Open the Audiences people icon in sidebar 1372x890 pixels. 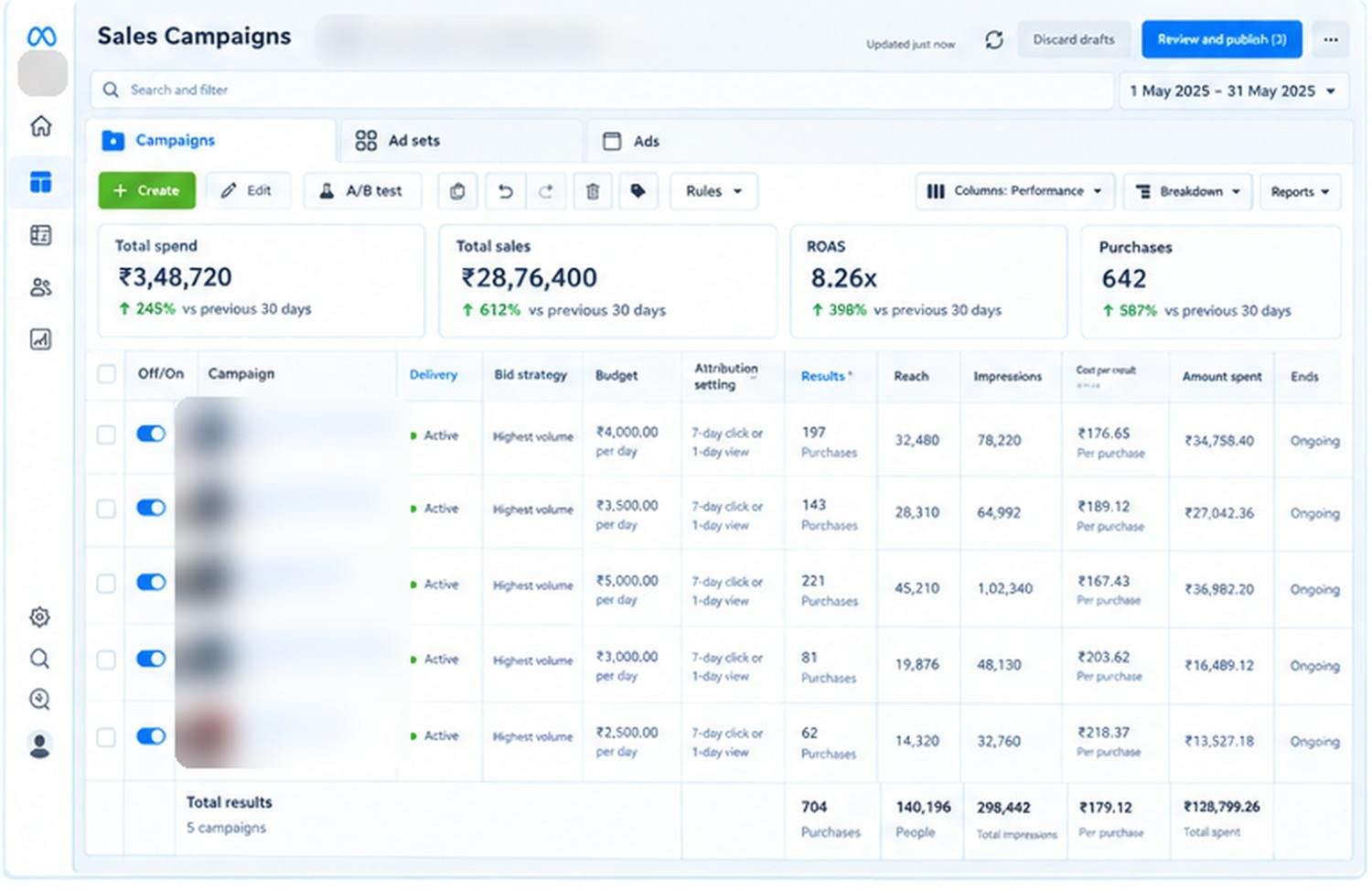click(x=41, y=287)
